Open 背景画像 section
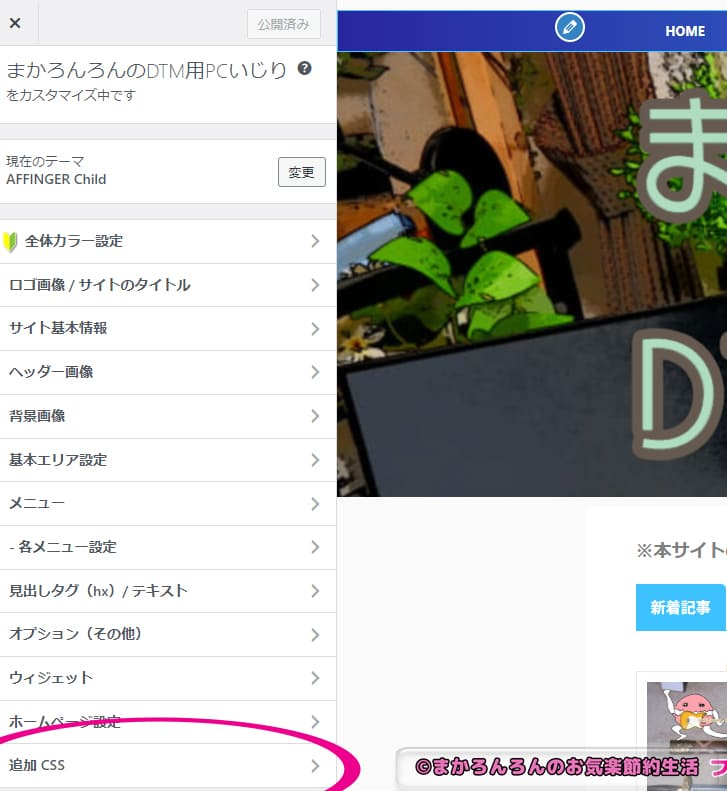This screenshot has width=727, height=791. coord(168,416)
